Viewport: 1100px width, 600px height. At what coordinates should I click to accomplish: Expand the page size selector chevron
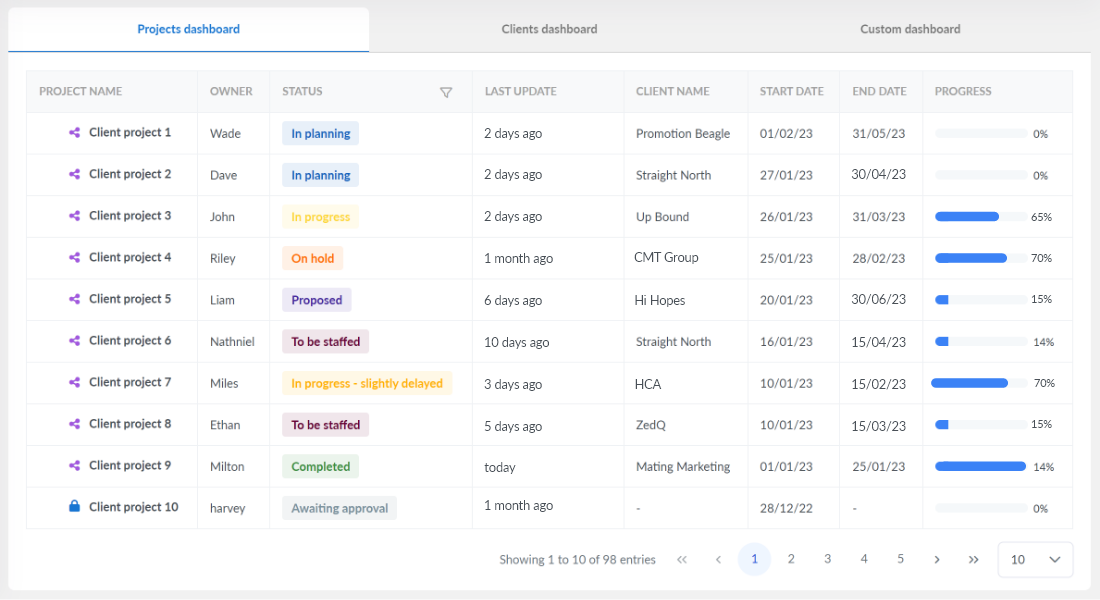(1054, 559)
